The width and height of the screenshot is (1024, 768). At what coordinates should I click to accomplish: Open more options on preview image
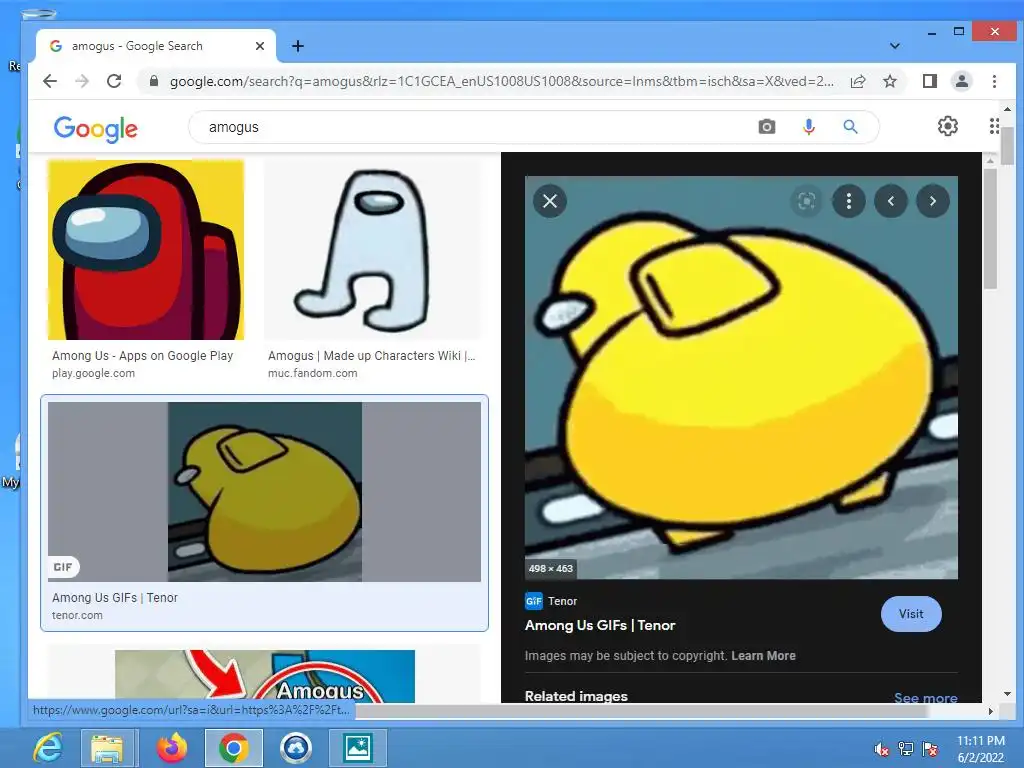coord(849,201)
